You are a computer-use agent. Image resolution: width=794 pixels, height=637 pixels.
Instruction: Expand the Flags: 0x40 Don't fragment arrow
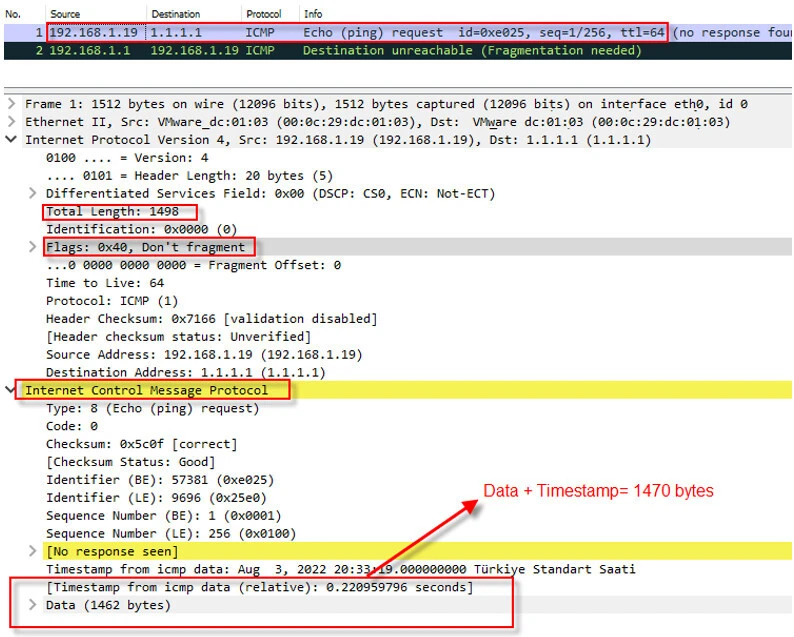[x=35, y=247]
